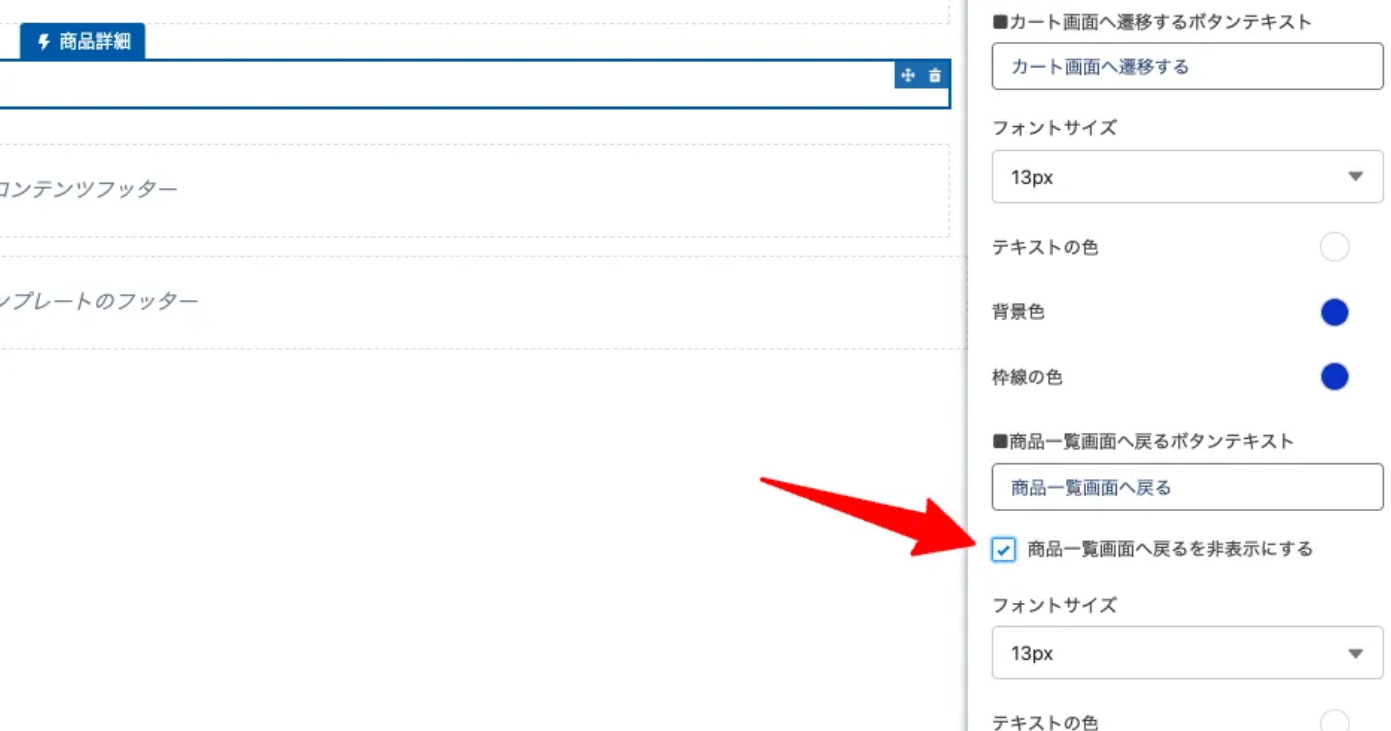Delete the block using the trash icon

(935, 75)
